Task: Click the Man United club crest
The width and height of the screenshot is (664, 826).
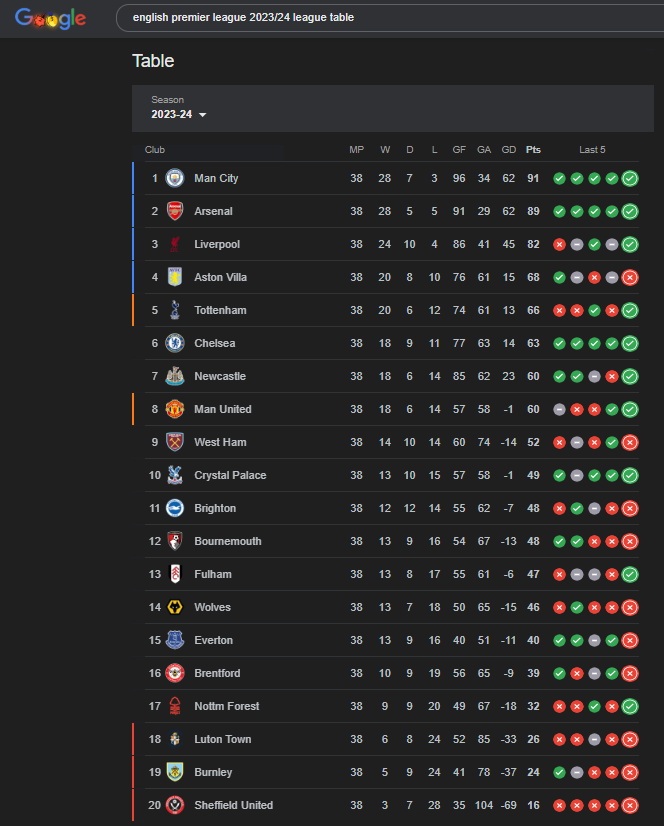Action: pos(175,409)
